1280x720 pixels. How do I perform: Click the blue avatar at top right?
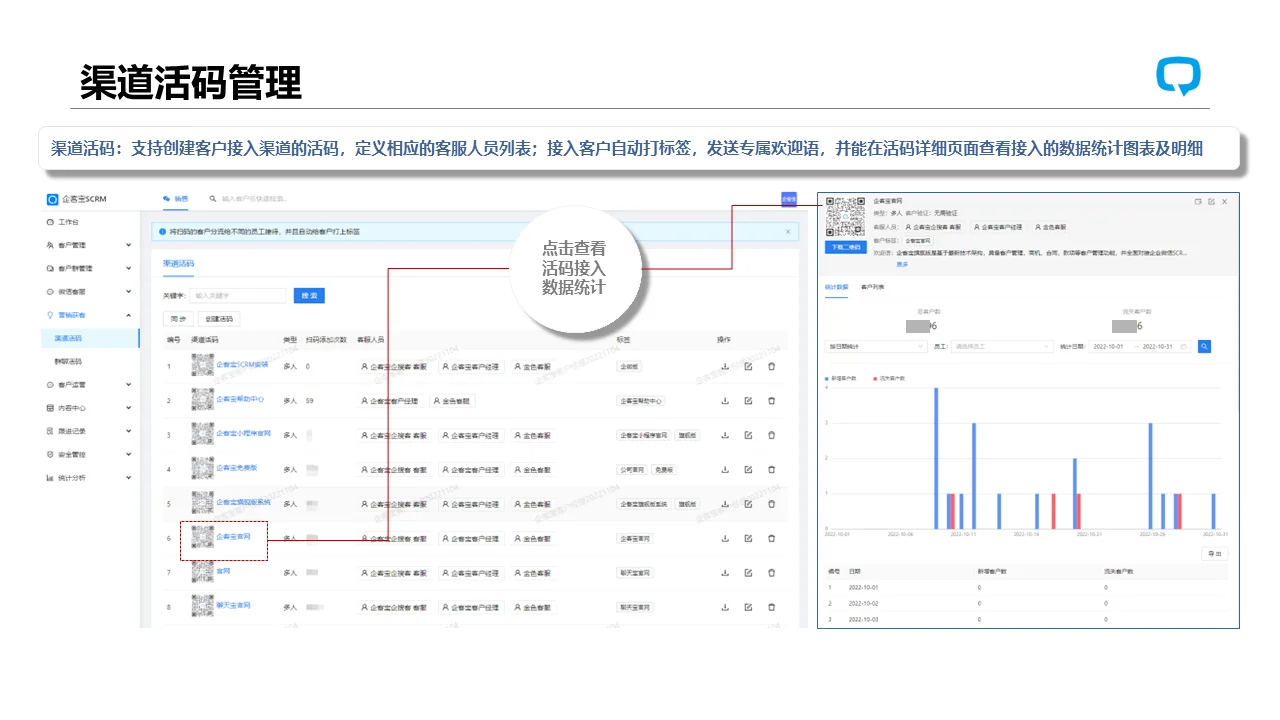789,199
